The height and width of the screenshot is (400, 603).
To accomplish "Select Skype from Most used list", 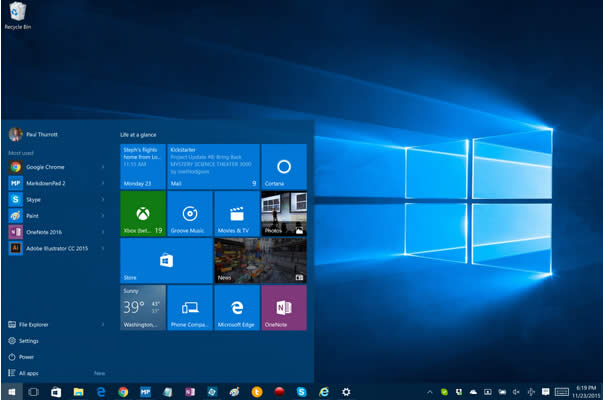I will [x=33, y=199].
